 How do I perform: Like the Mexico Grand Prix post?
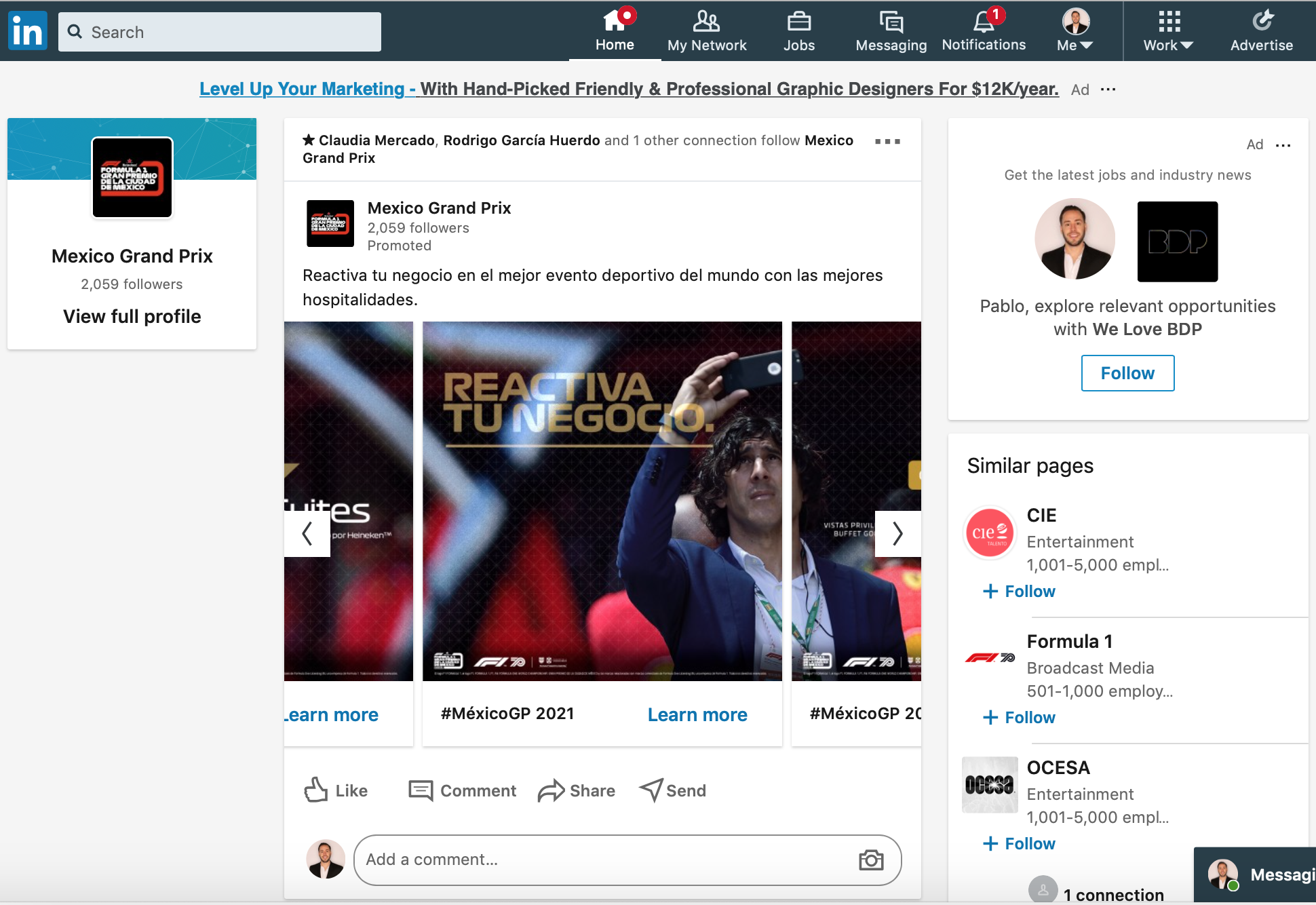(336, 790)
